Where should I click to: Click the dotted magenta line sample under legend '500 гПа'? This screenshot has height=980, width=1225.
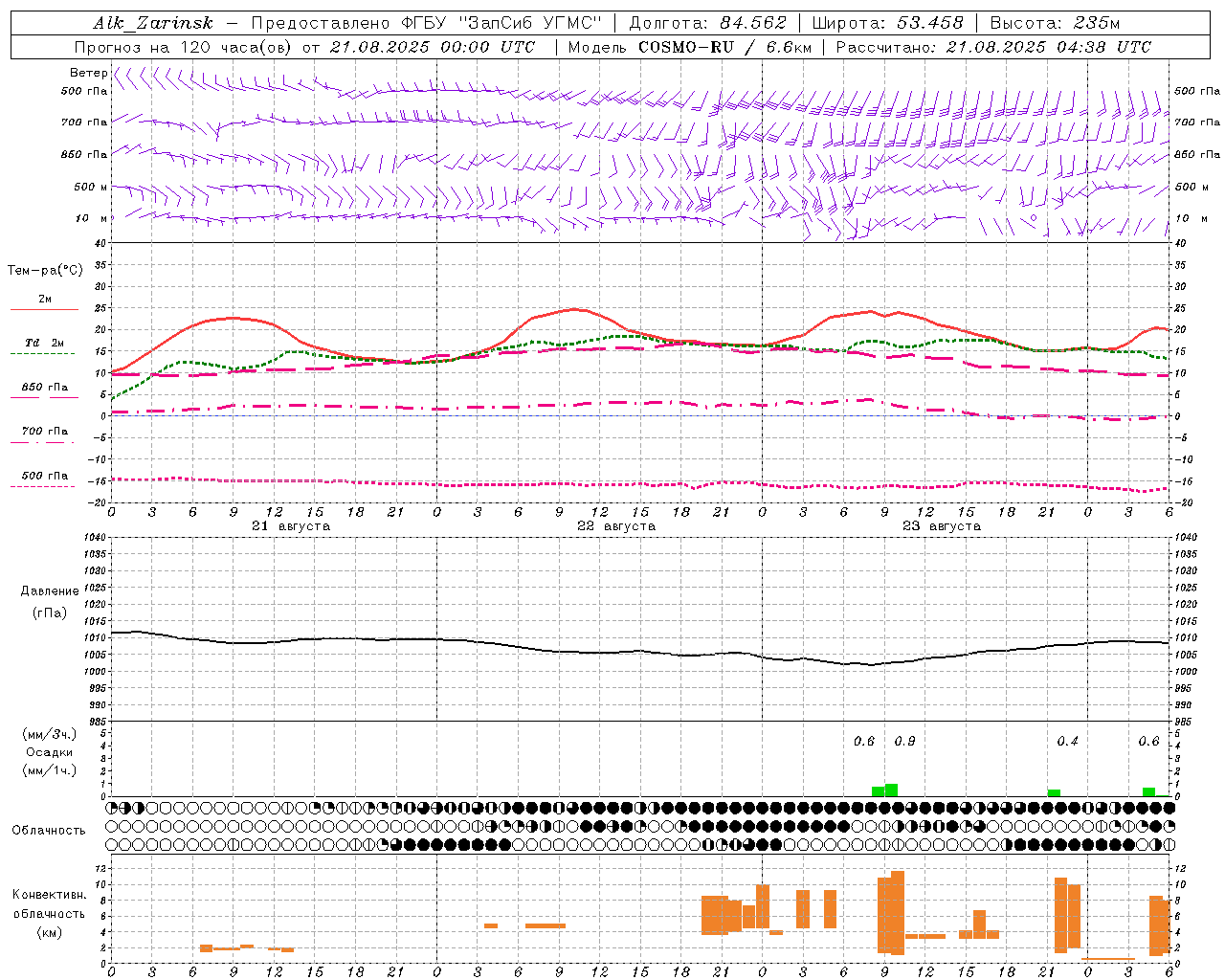point(43,487)
